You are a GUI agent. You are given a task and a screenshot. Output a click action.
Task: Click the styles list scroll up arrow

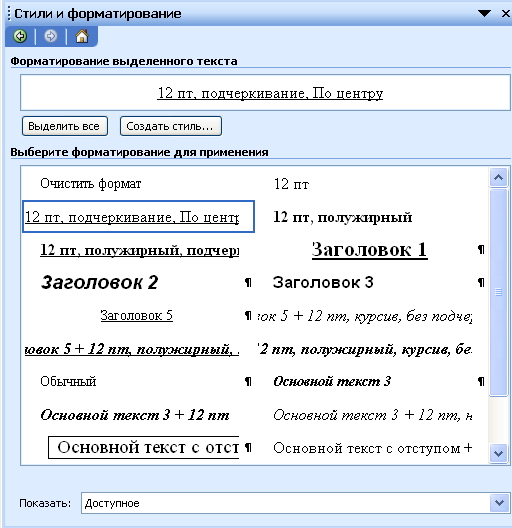click(x=499, y=177)
